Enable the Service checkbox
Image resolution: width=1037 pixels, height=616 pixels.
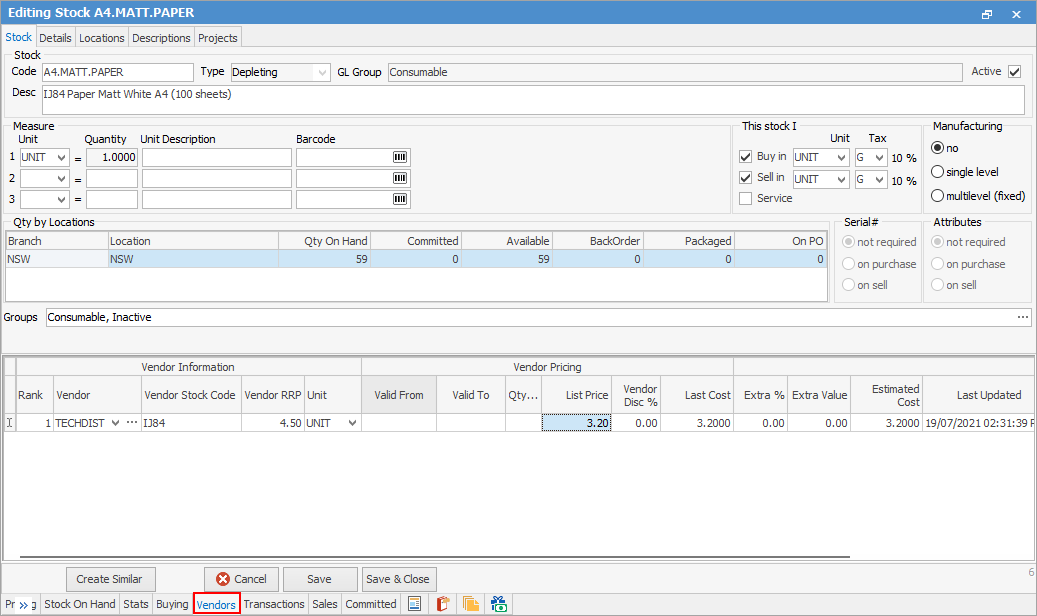coord(745,199)
